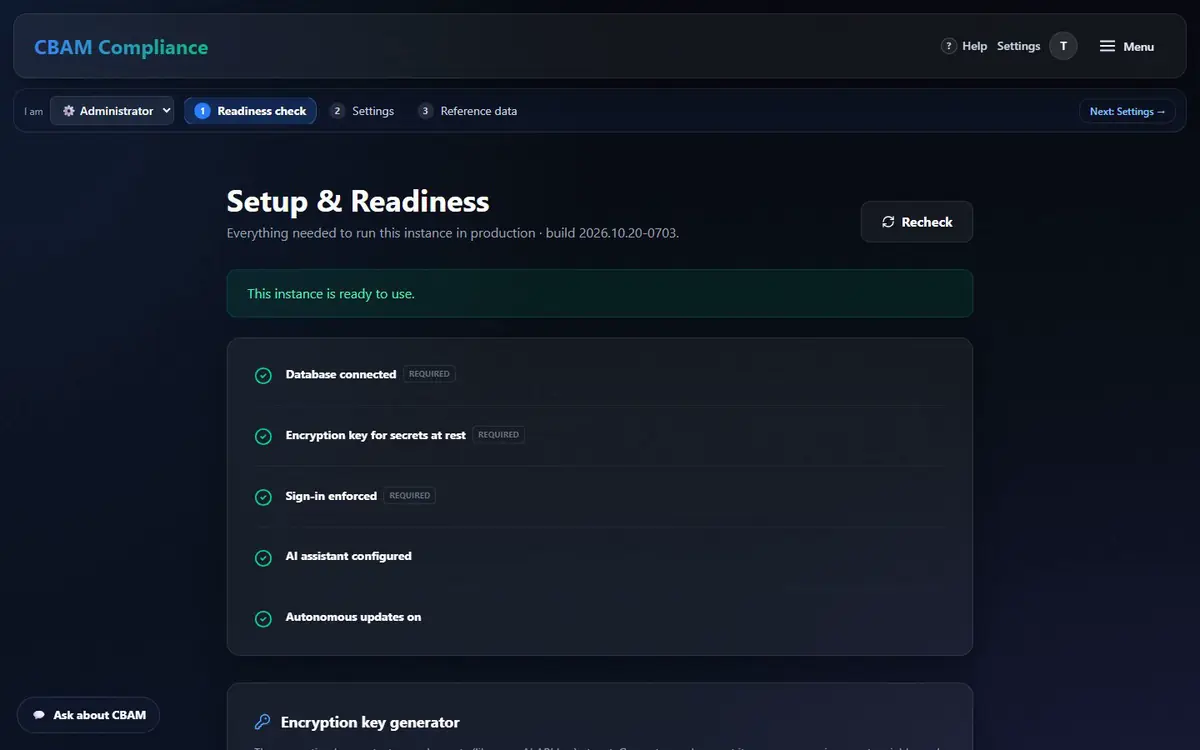
Task: Click the Recheck button
Action: (x=917, y=222)
